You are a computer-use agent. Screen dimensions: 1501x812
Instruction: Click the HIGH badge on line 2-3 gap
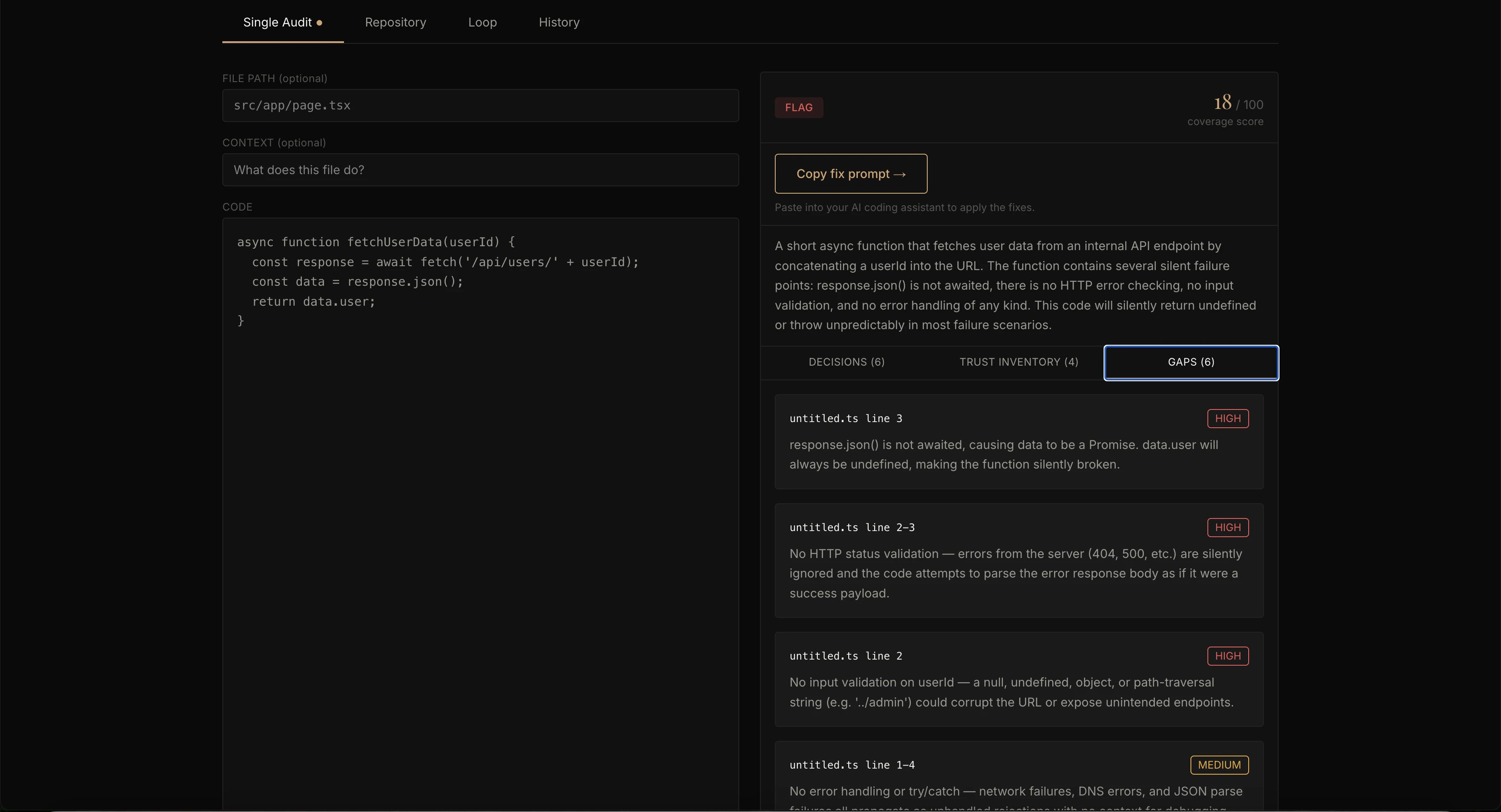1228,527
